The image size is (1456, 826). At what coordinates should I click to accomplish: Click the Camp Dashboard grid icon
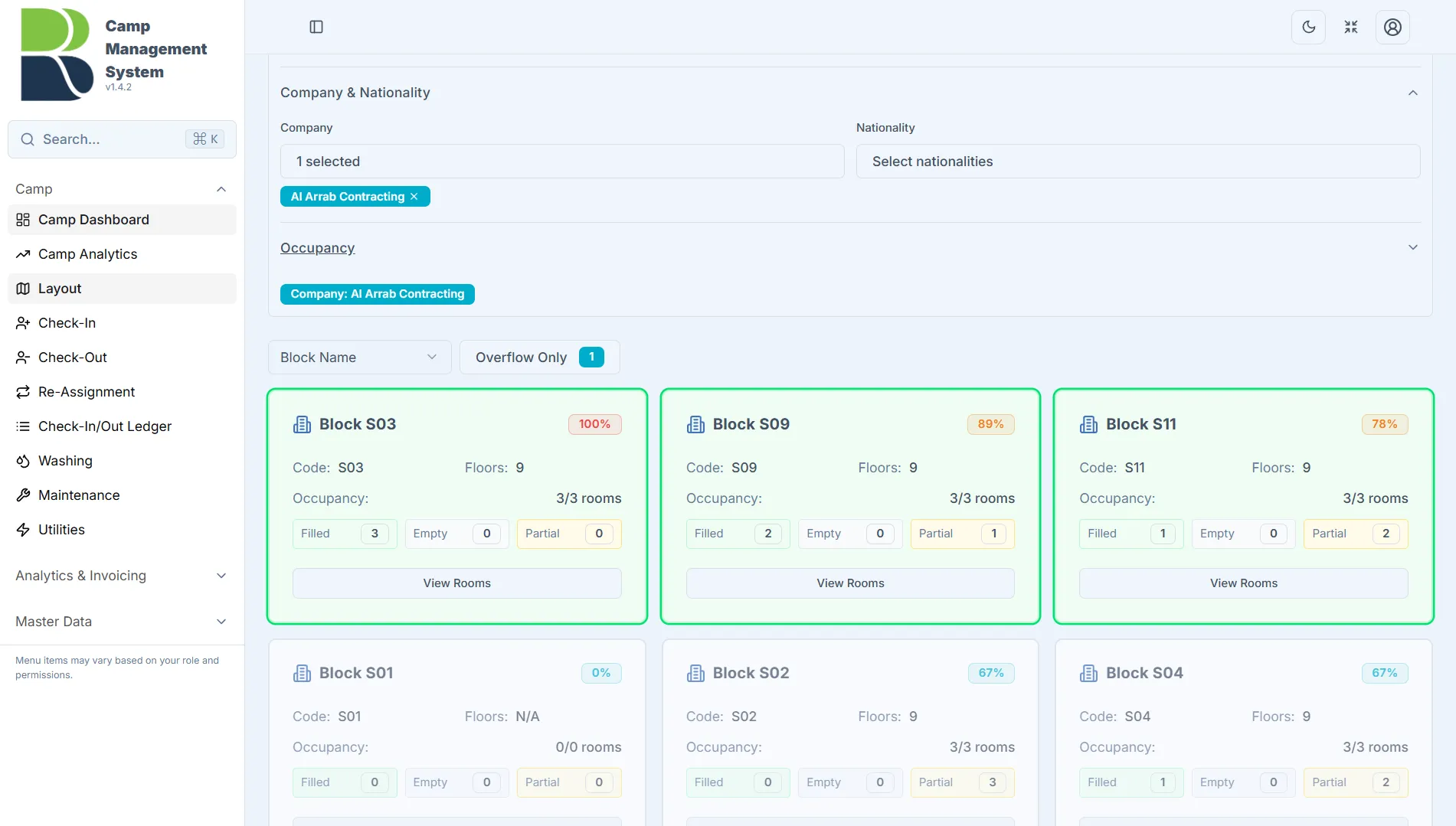(x=23, y=220)
